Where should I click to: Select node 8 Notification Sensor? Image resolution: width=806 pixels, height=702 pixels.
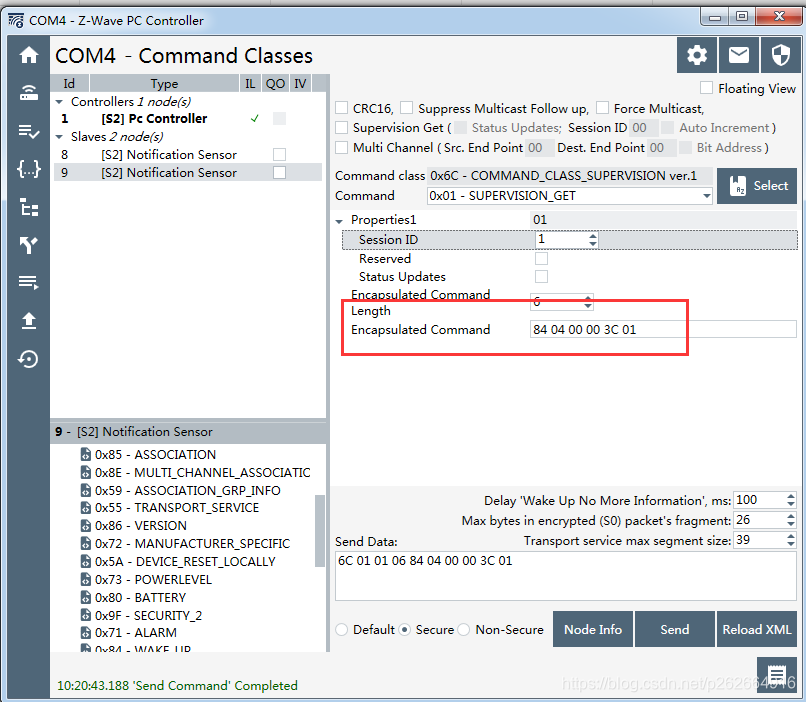[x=188, y=154]
